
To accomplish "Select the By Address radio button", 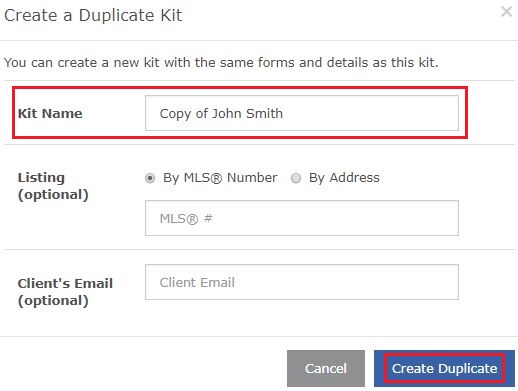I will (x=296, y=178).
